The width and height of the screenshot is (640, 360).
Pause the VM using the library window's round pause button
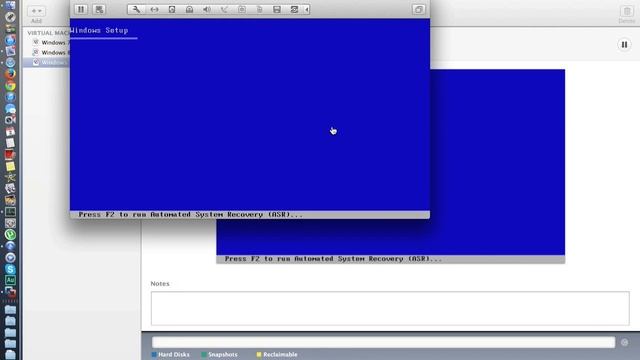coord(624,44)
